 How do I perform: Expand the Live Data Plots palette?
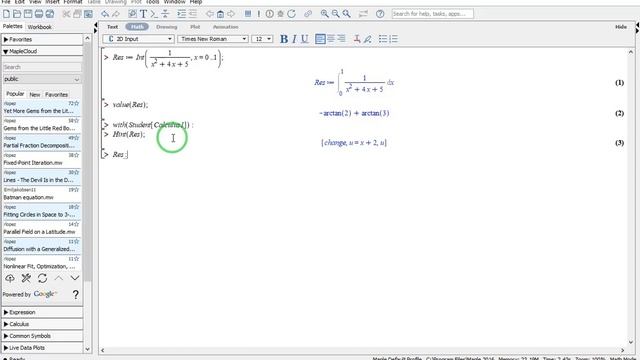[42, 348]
